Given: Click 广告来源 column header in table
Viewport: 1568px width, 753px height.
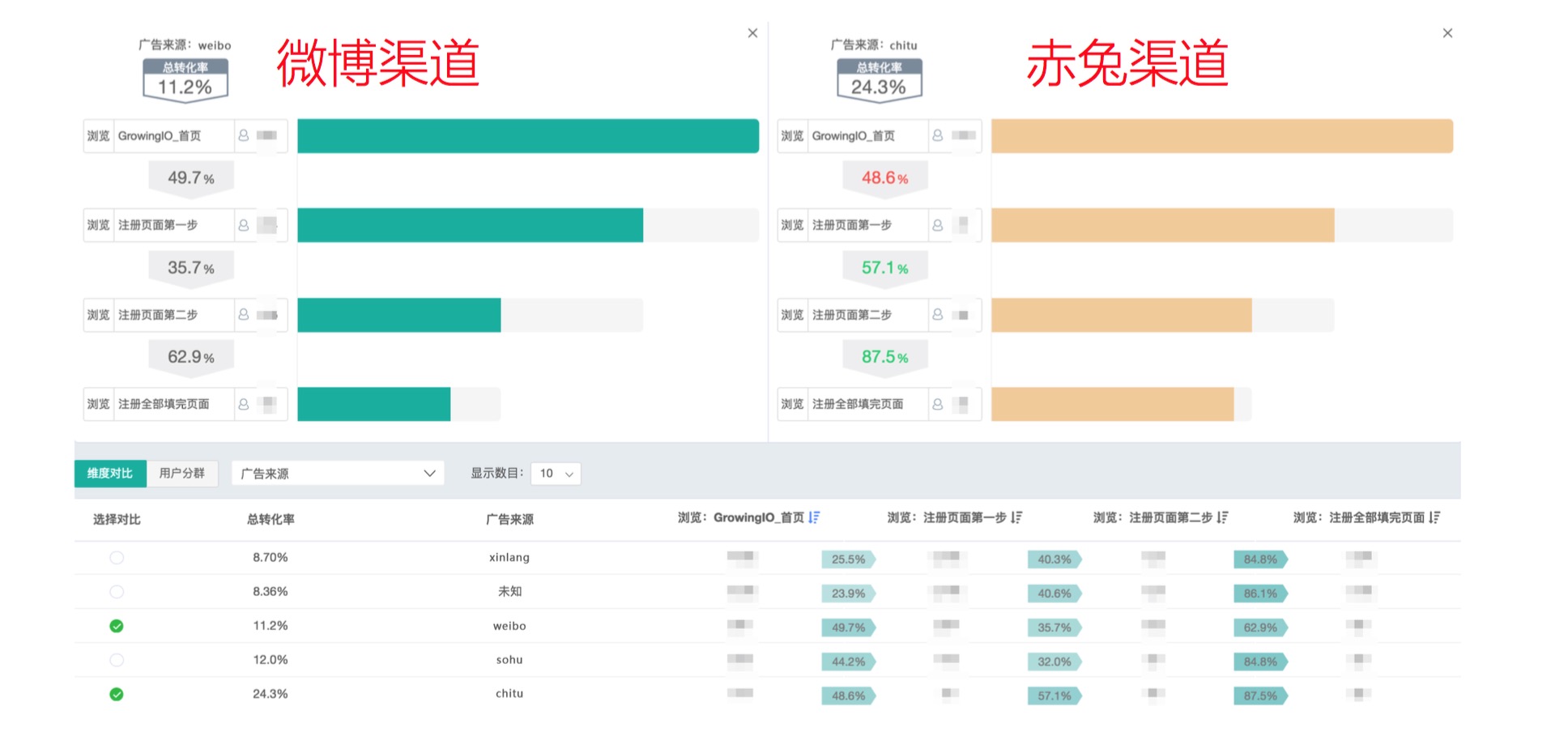Looking at the screenshot, I should 509,520.
